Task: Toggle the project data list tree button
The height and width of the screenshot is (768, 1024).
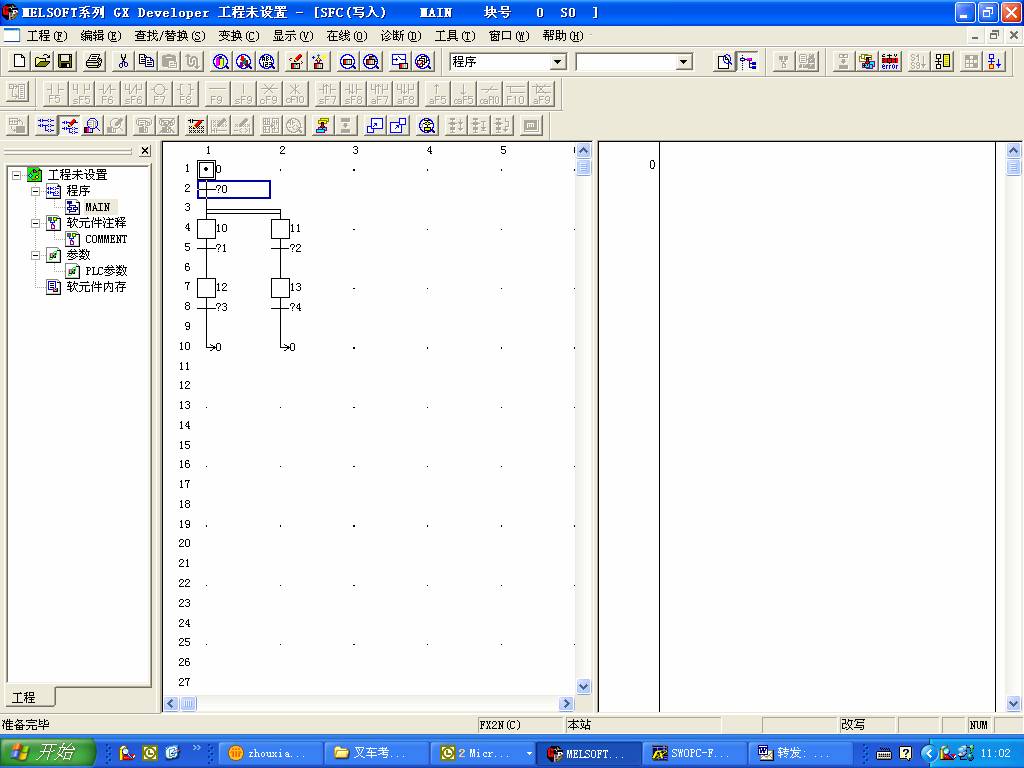Action: 748,61
